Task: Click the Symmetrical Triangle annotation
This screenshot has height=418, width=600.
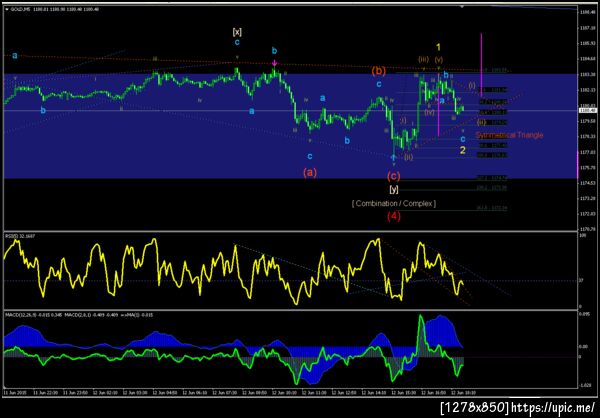Action: point(509,135)
